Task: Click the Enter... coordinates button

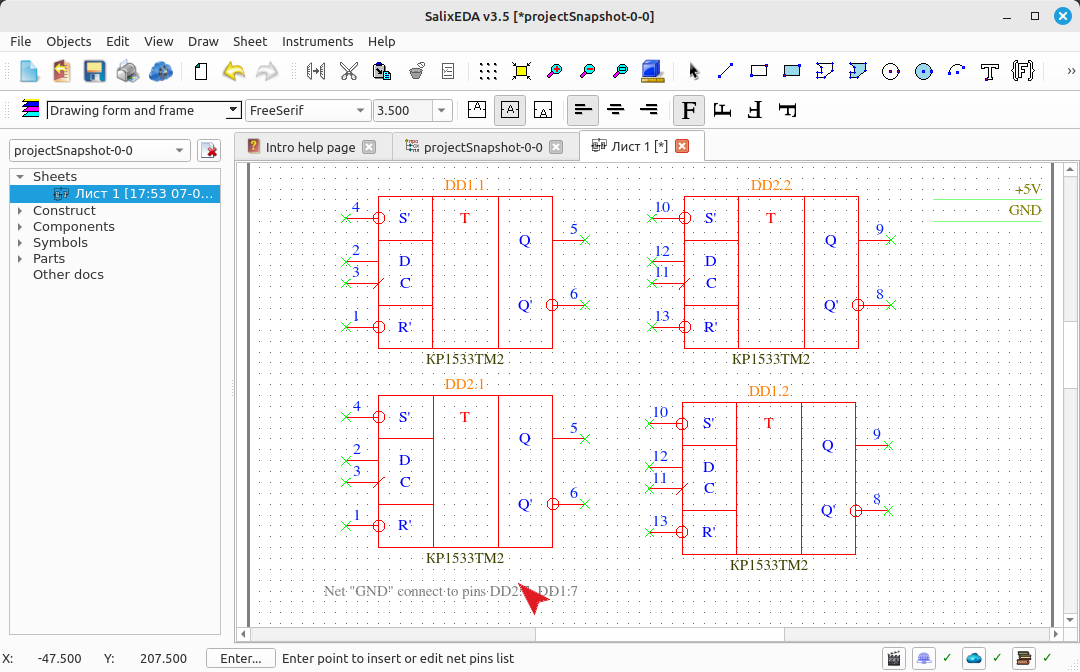Action: pos(240,658)
